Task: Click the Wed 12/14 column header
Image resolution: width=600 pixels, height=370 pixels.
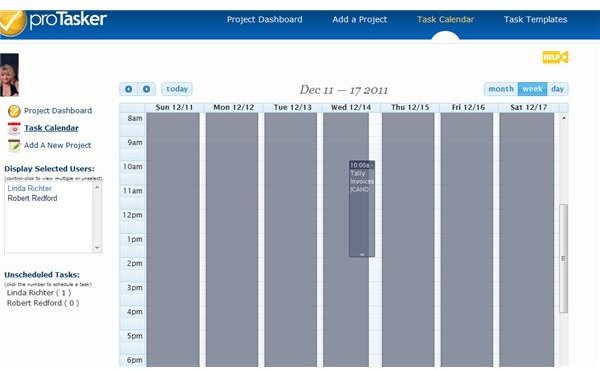Action: pyautogui.click(x=351, y=108)
